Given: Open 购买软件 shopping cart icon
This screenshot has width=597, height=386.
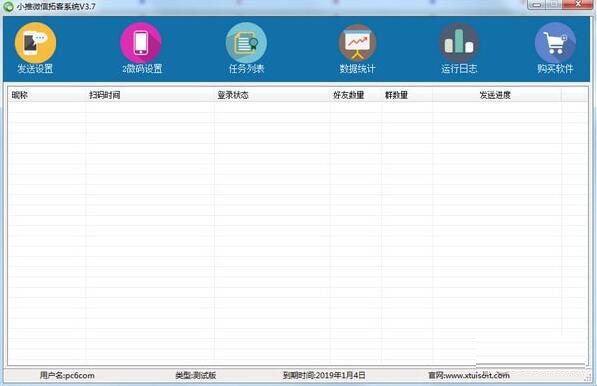Looking at the screenshot, I should pyautogui.click(x=555, y=43).
